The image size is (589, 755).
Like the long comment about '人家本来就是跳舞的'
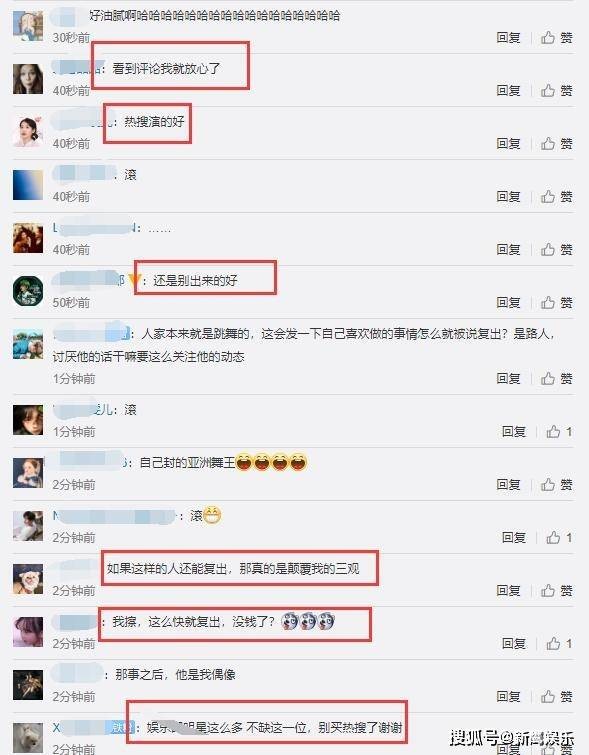coord(556,378)
